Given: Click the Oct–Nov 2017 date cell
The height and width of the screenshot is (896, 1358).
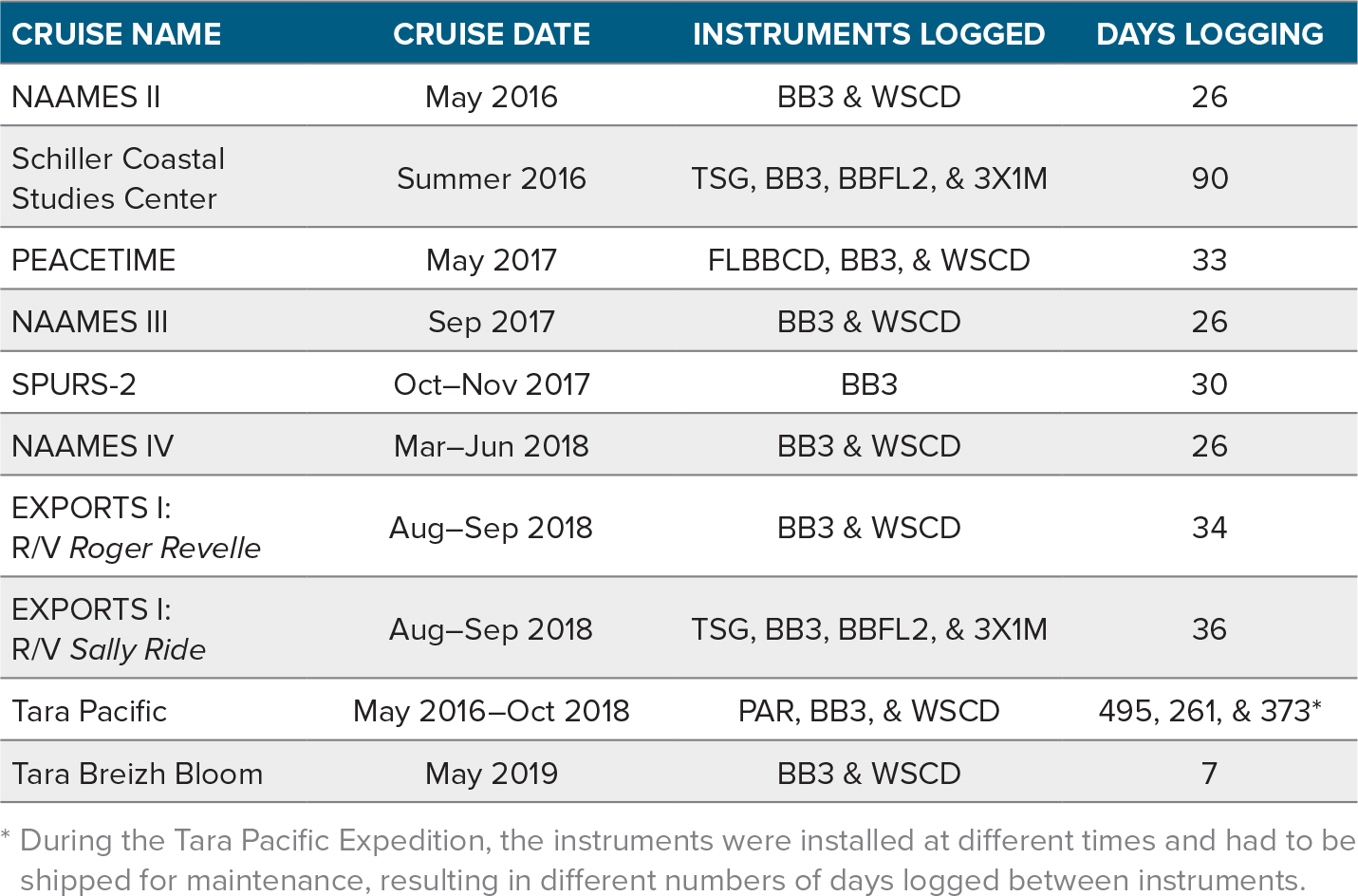Looking at the screenshot, I should tap(492, 384).
